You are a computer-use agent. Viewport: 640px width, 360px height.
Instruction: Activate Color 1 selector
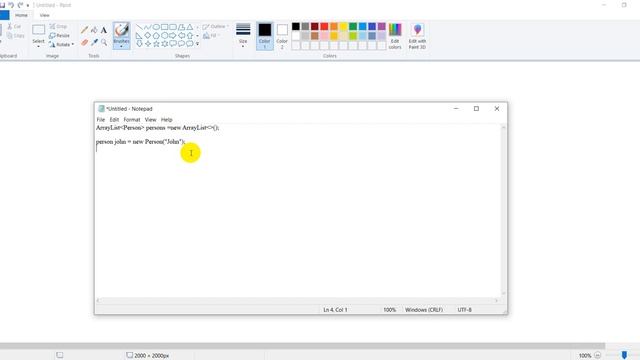pos(264,36)
